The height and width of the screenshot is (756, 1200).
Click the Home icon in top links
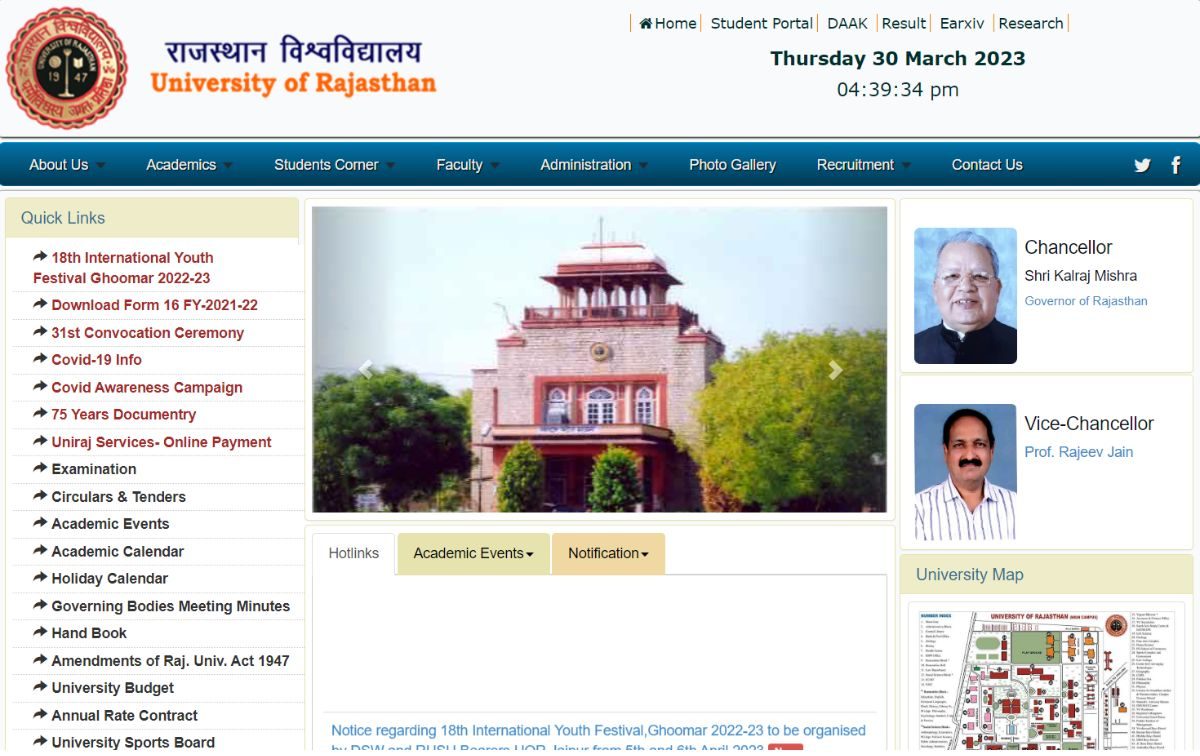646,23
